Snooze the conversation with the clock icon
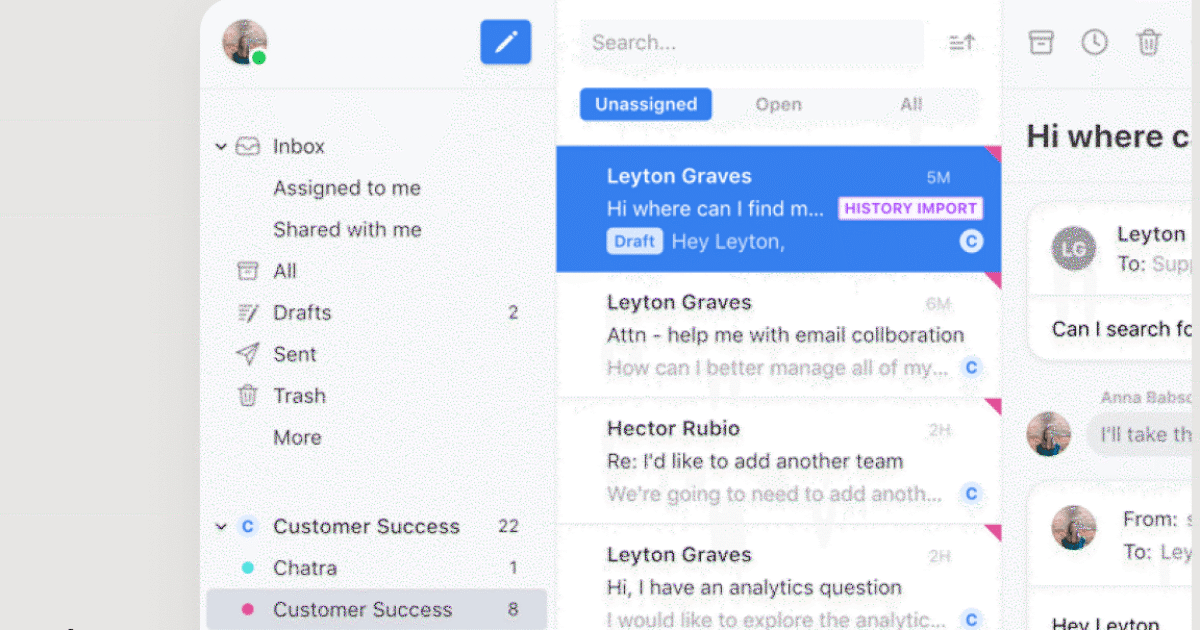 point(1094,42)
